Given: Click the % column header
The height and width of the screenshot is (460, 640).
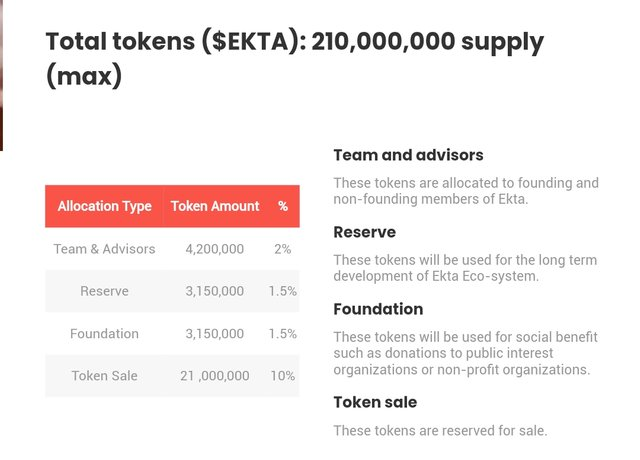Looking at the screenshot, I should point(283,206).
